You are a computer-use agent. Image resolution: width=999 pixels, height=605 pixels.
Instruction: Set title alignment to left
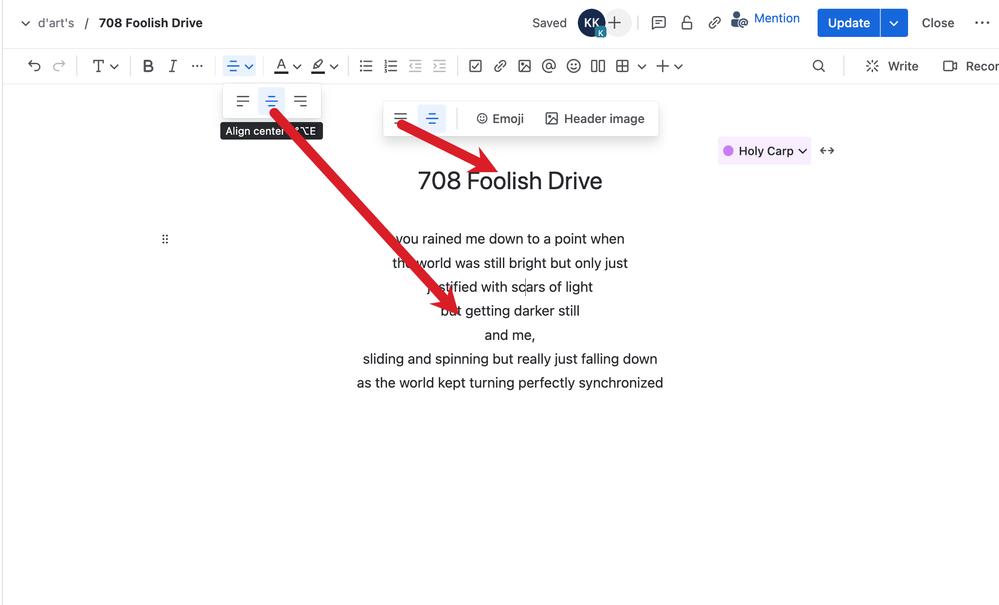tap(401, 118)
